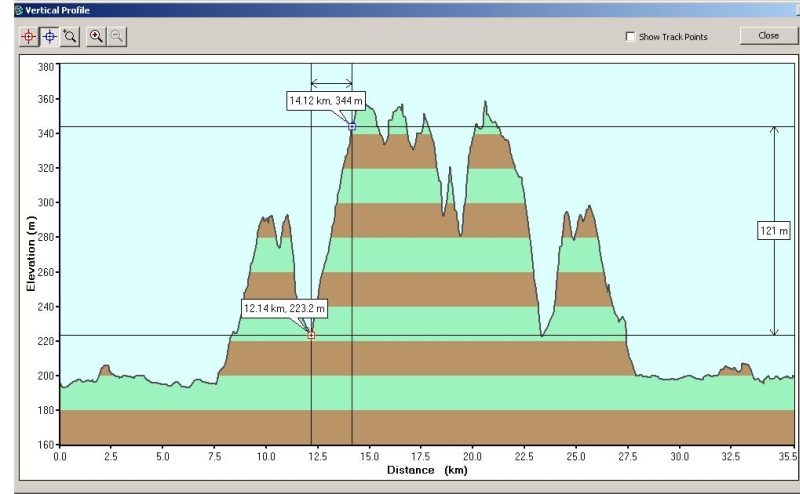This screenshot has height=494, width=800.
Task: Click the vertical elevation difference arrow
Action: (x=774, y=180)
